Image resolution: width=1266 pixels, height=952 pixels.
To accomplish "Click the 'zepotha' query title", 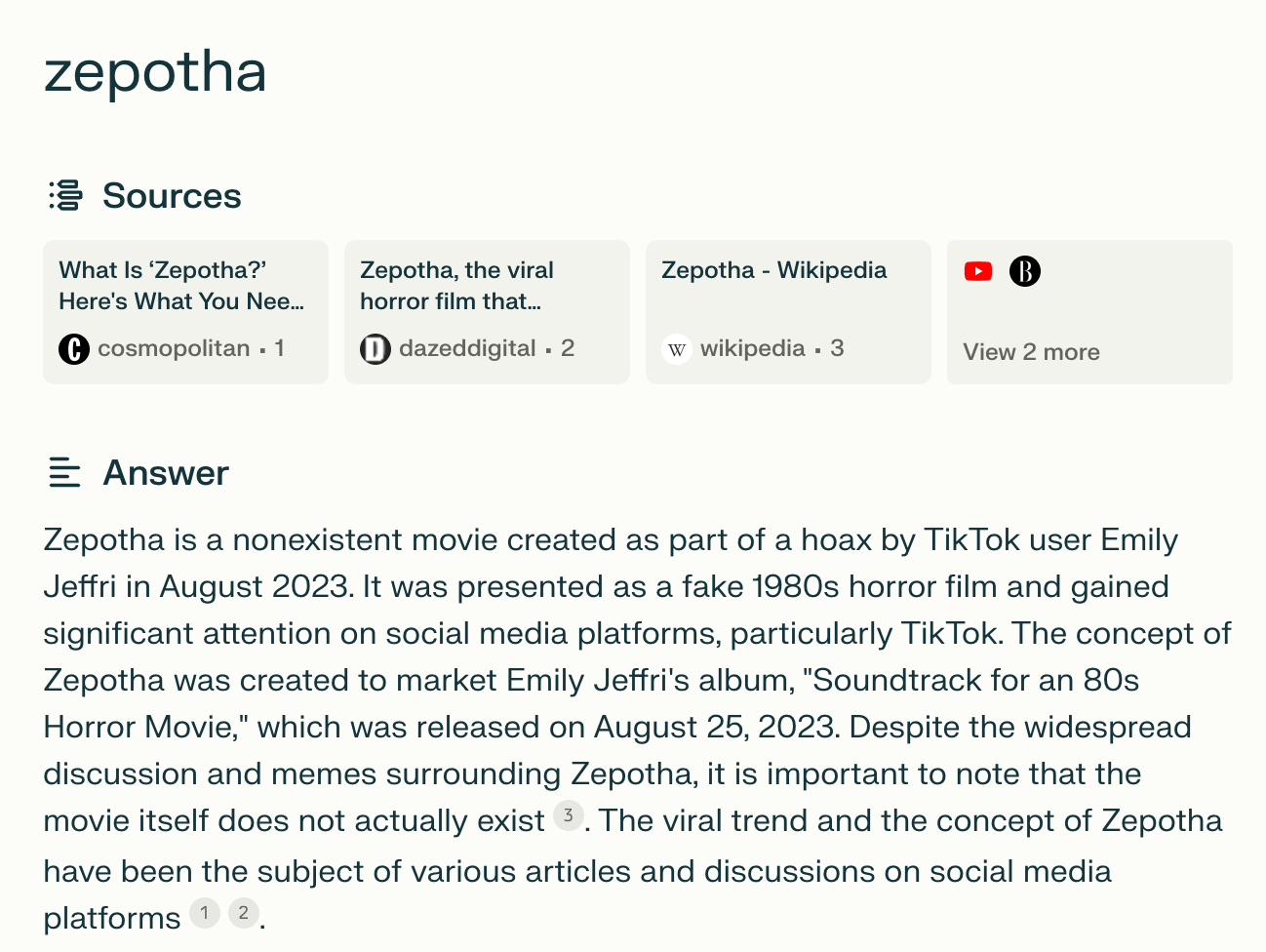I will 155,71.
